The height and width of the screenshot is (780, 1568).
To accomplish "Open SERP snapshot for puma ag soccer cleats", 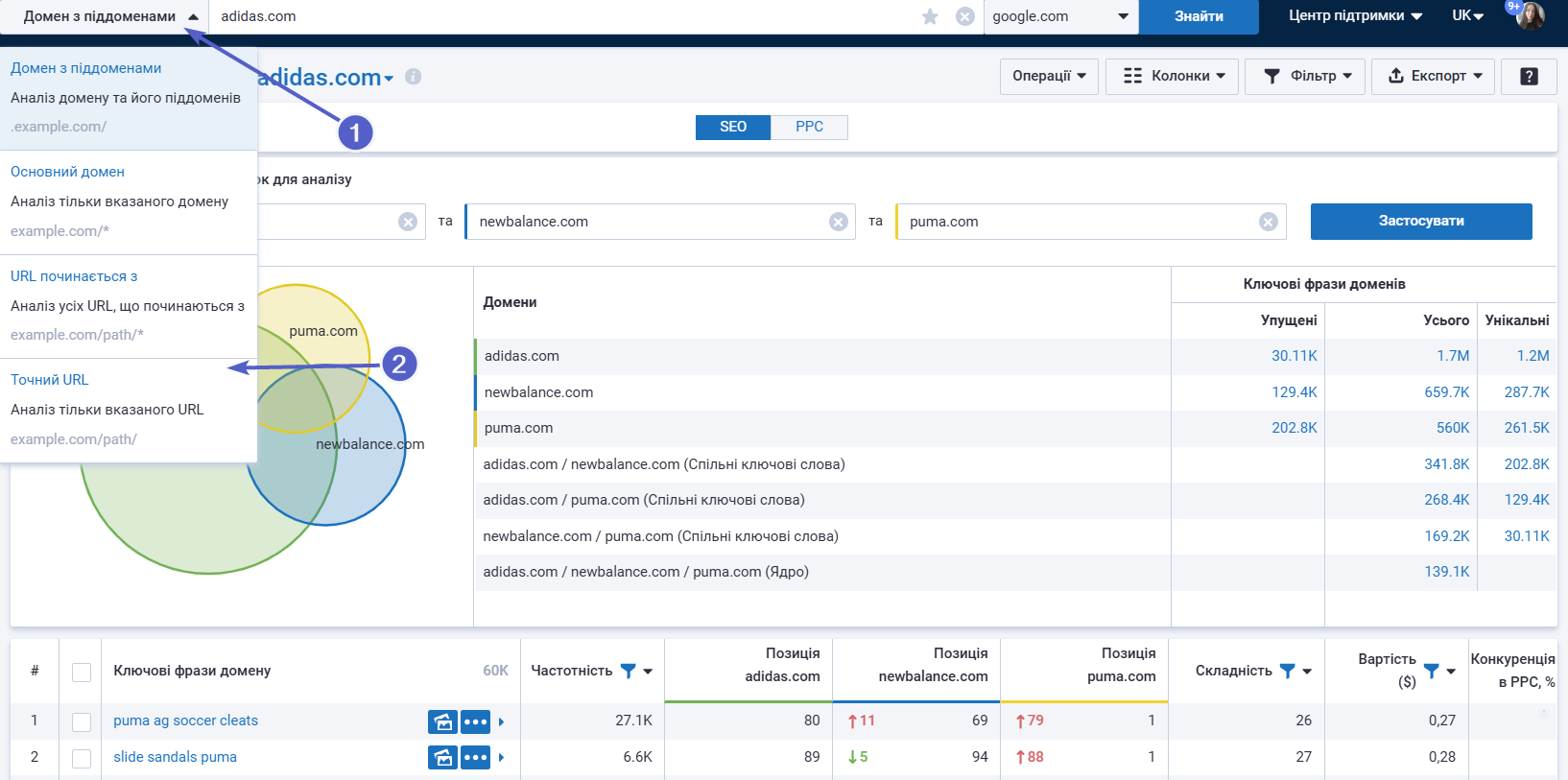I will (442, 721).
